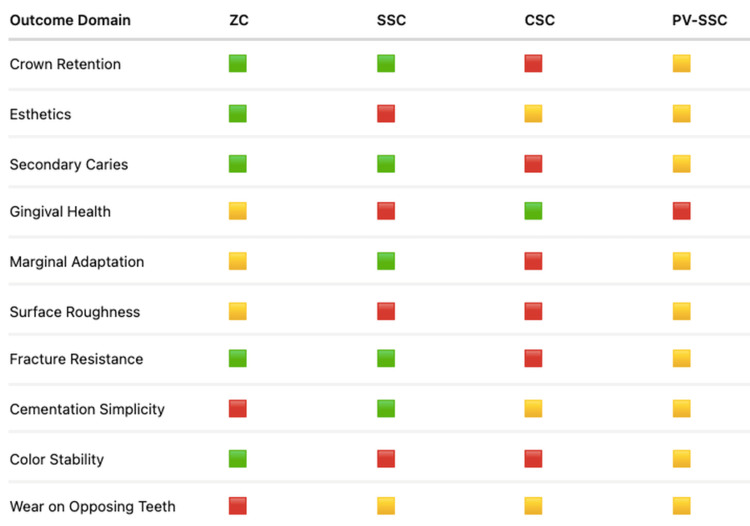750x526 pixels.
Task: Click the green ZC Crown Retention square
Action: pos(238,64)
